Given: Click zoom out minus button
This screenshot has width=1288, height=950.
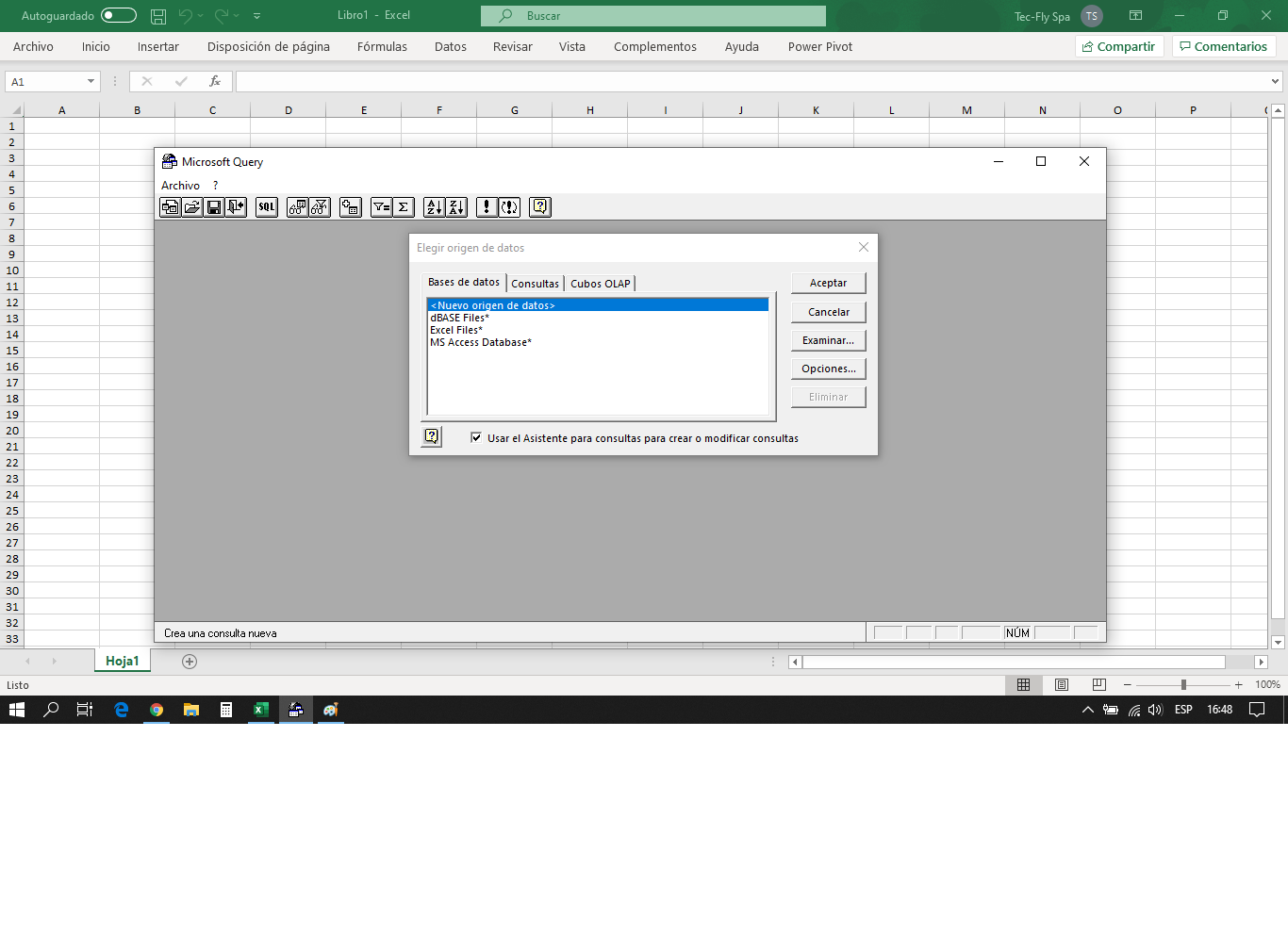Looking at the screenshot, I should [1128, 685].
